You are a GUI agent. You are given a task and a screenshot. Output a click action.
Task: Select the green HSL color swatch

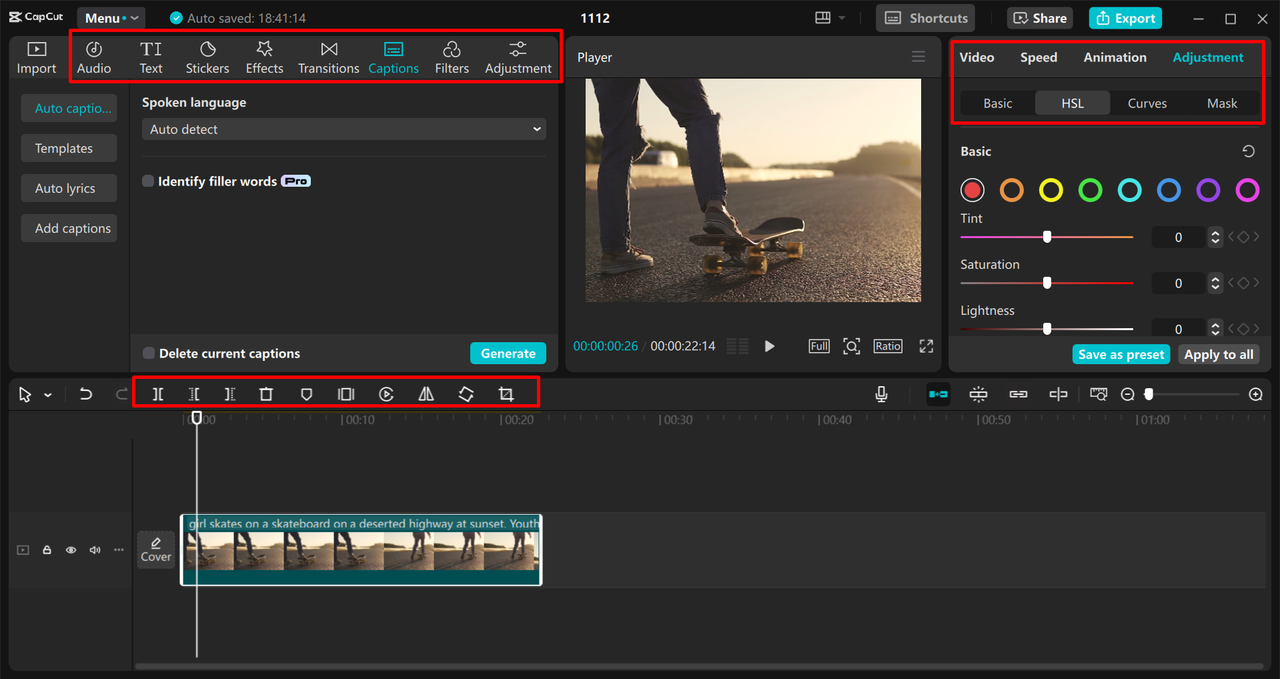tap(1090, 190)
